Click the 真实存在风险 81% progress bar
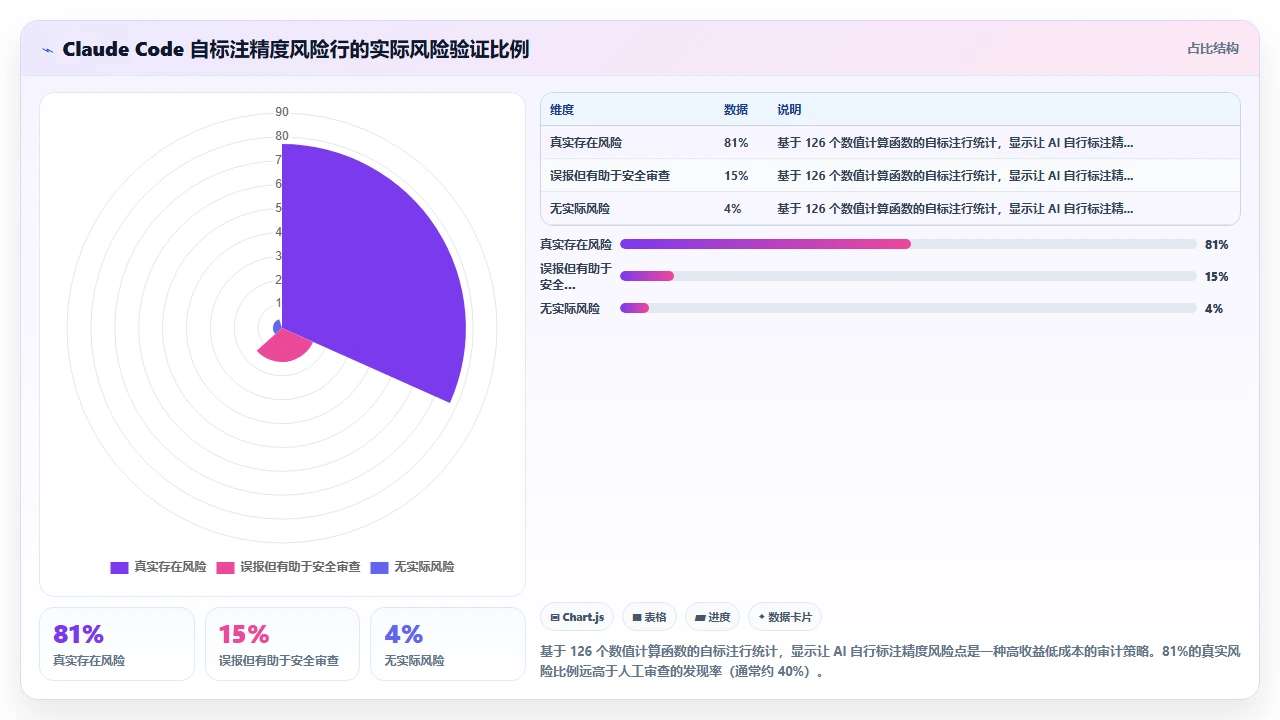 point(908,244)
